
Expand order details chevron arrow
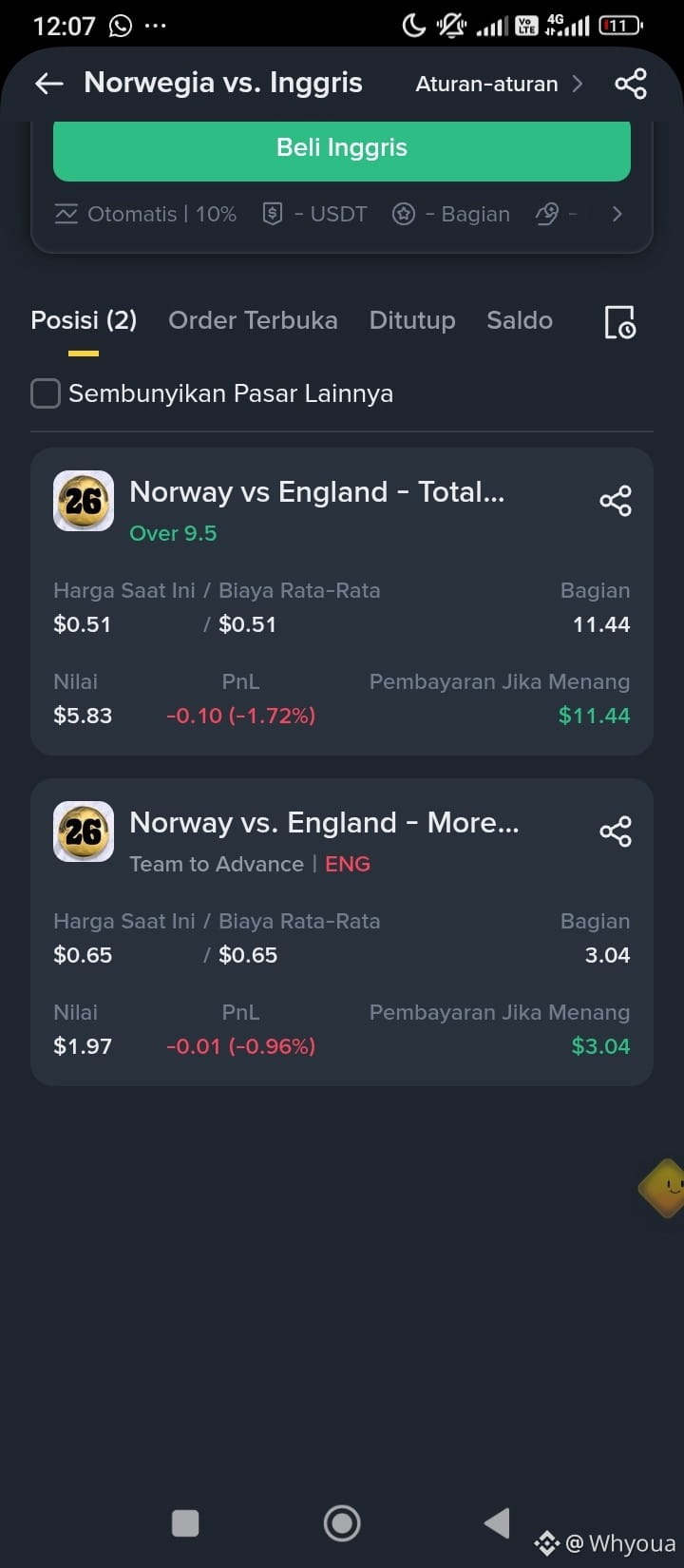(x=617, y=214)
